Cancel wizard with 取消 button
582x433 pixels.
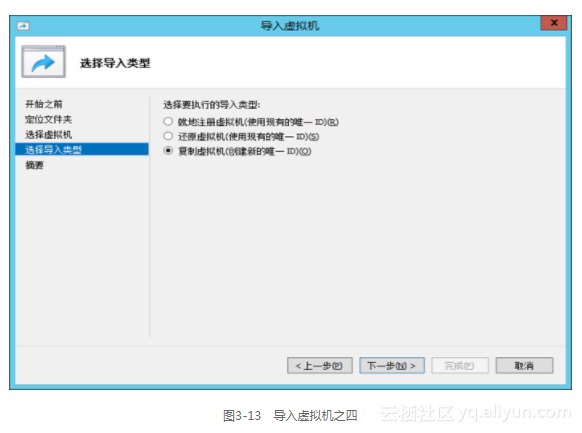(524, 366)
